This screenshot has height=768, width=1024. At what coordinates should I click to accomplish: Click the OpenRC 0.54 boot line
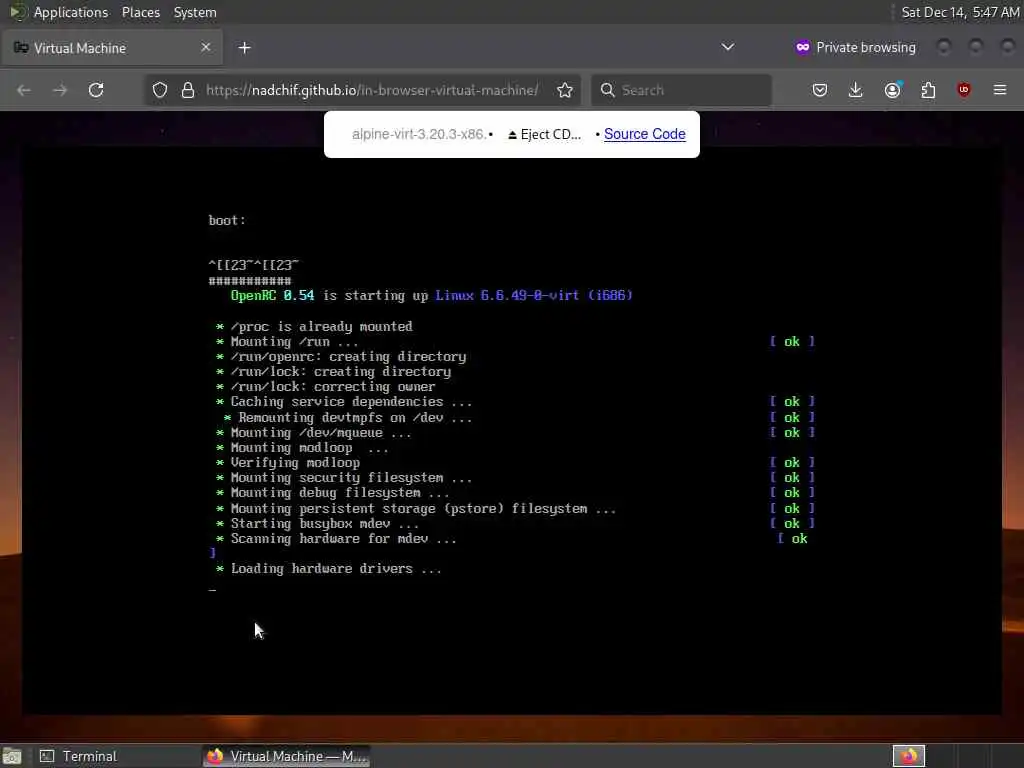pos(432,296)
